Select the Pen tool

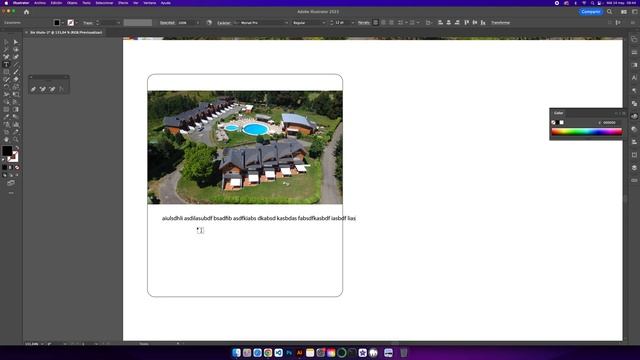(x=6, y=57)
